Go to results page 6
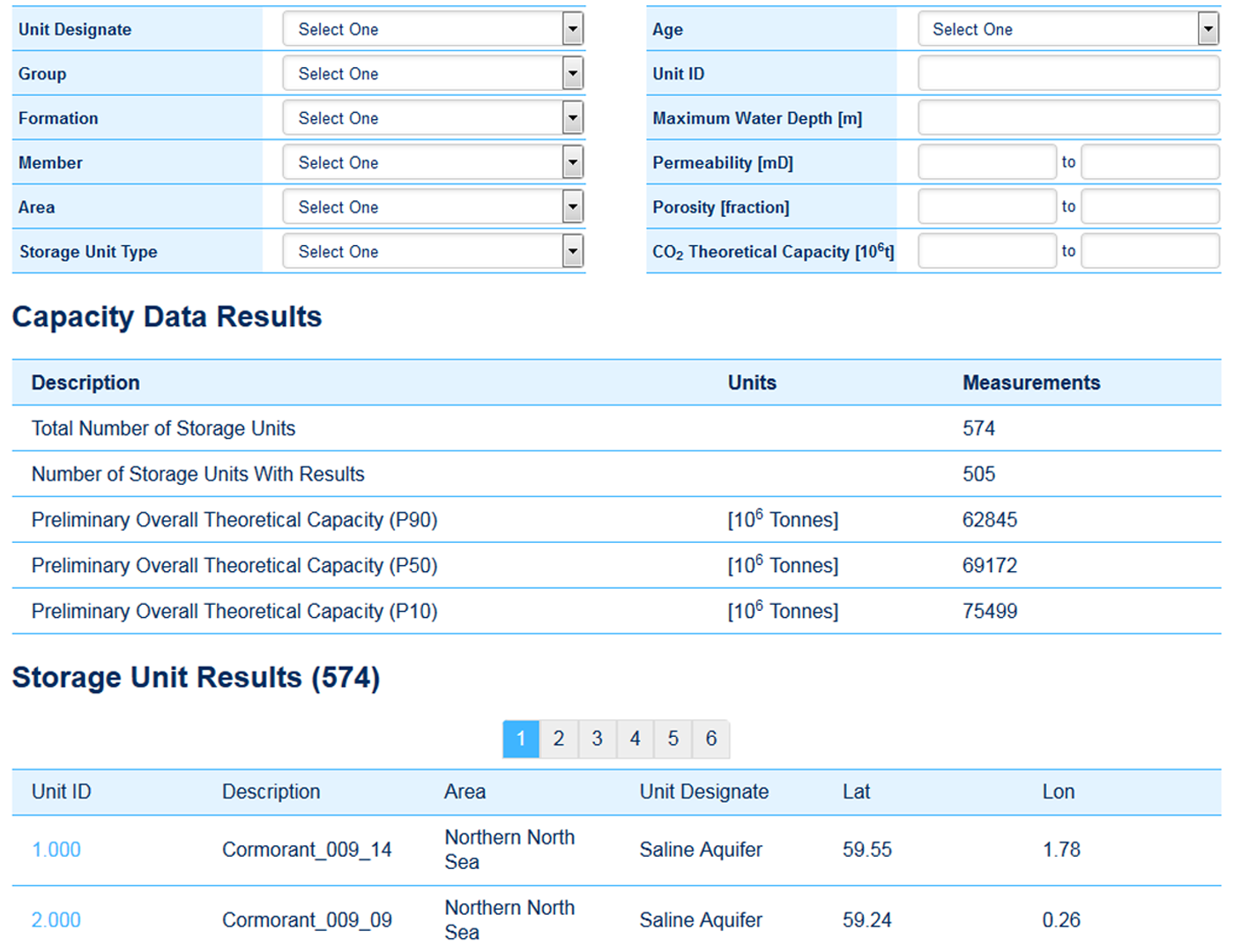The height and width of the screenshot is (952, 1234). 711,739
